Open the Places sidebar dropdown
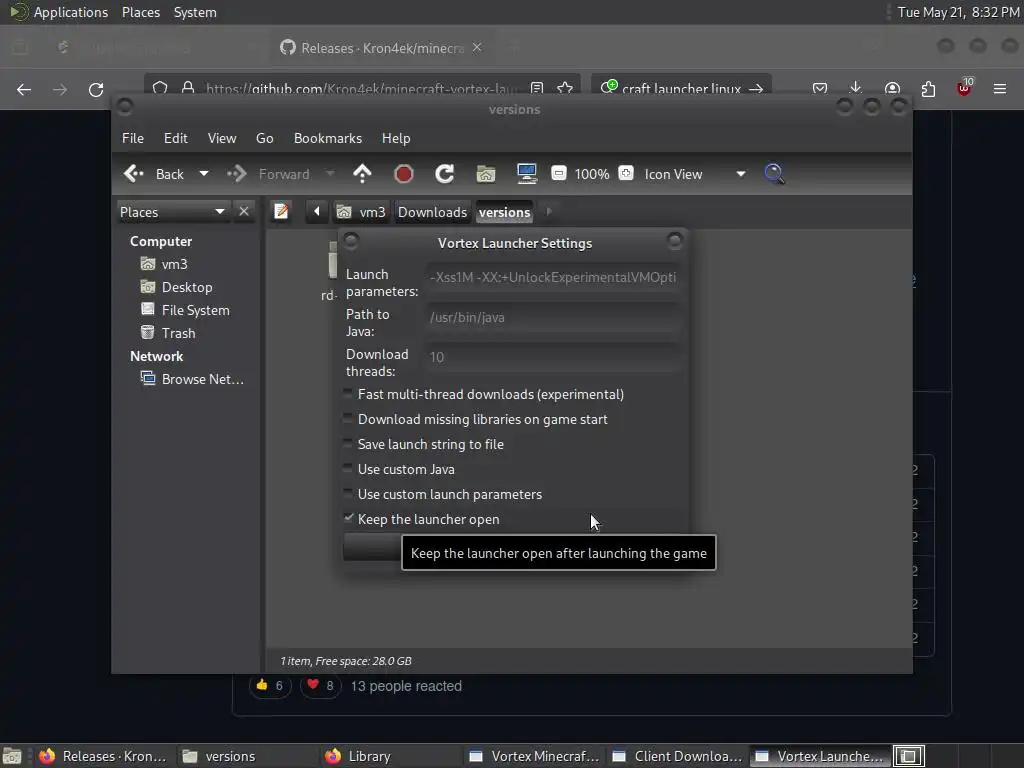 pos(173,212)
